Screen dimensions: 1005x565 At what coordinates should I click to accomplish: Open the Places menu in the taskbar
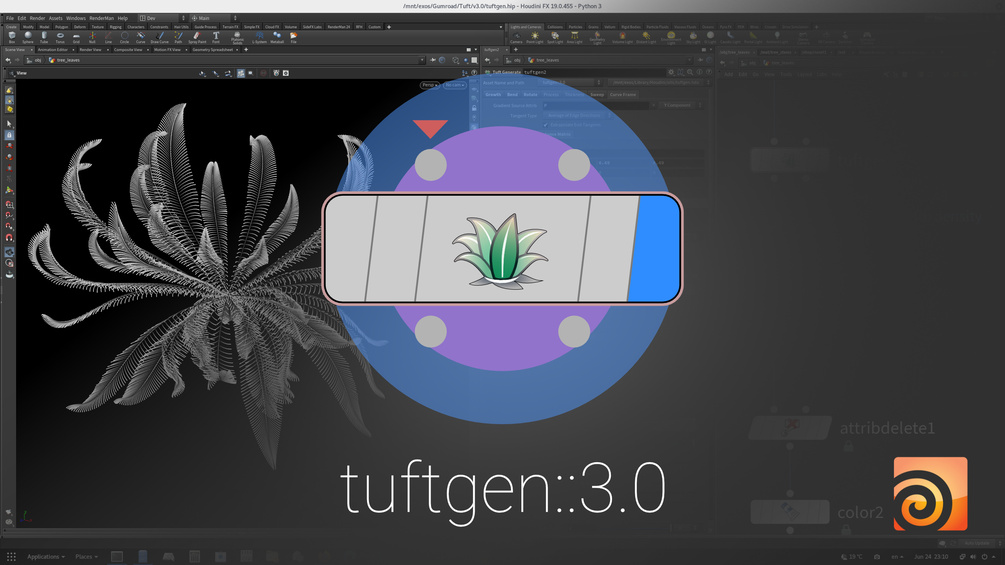87,557
